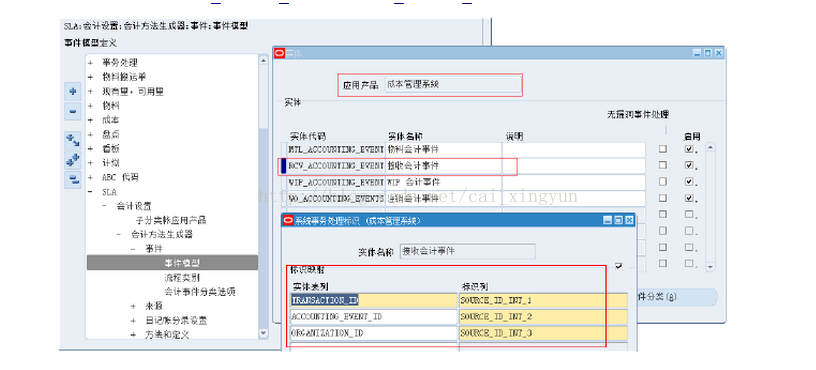The height and width of the screenshot is (370, 816).
Task: Click the 物料会计事件 entity name cell
Action: point(443,149)
